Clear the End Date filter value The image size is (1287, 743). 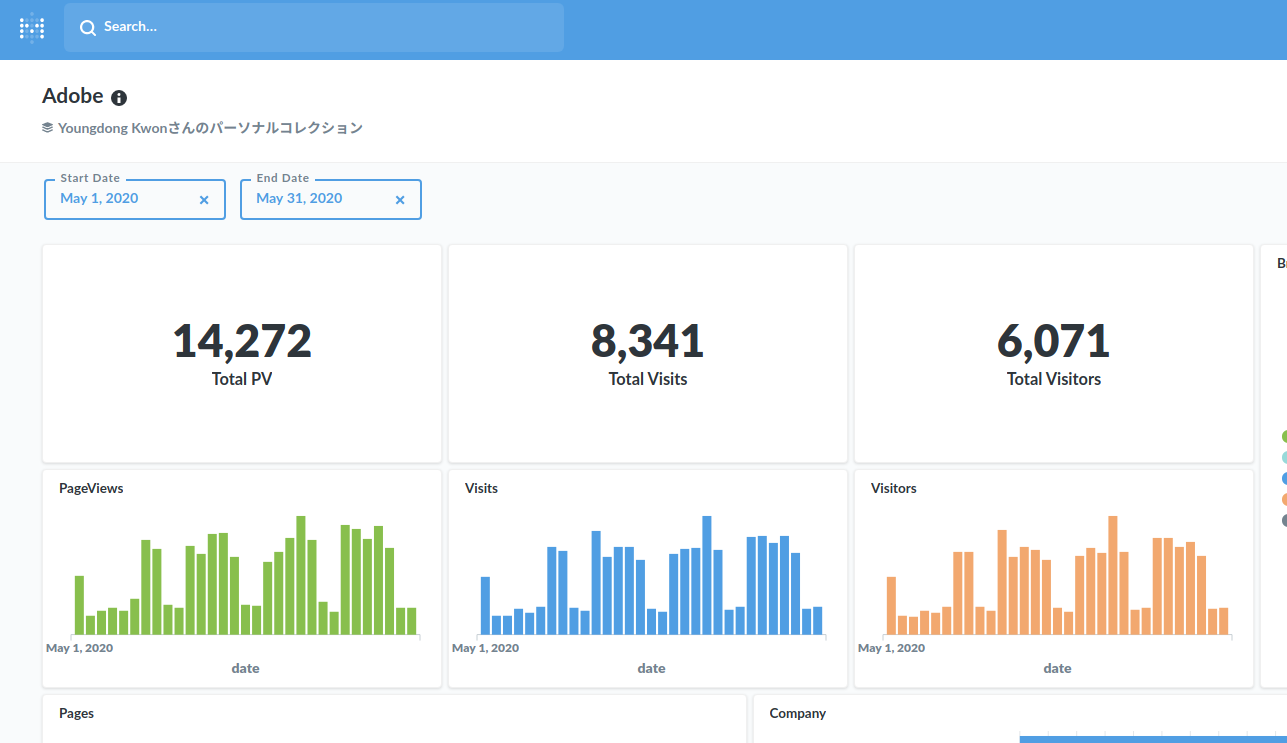(x=400, y=200)
